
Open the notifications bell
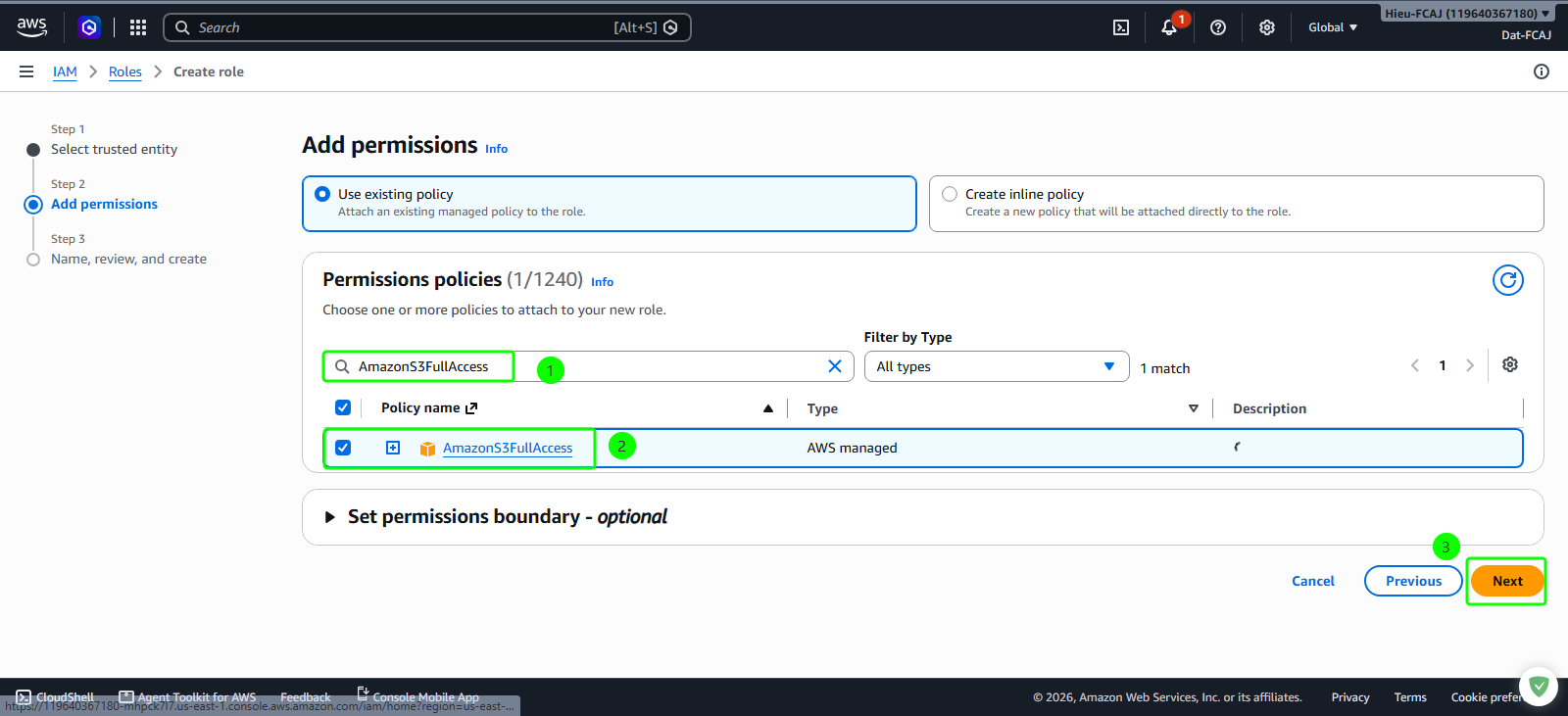click(x=1169, y=27)
